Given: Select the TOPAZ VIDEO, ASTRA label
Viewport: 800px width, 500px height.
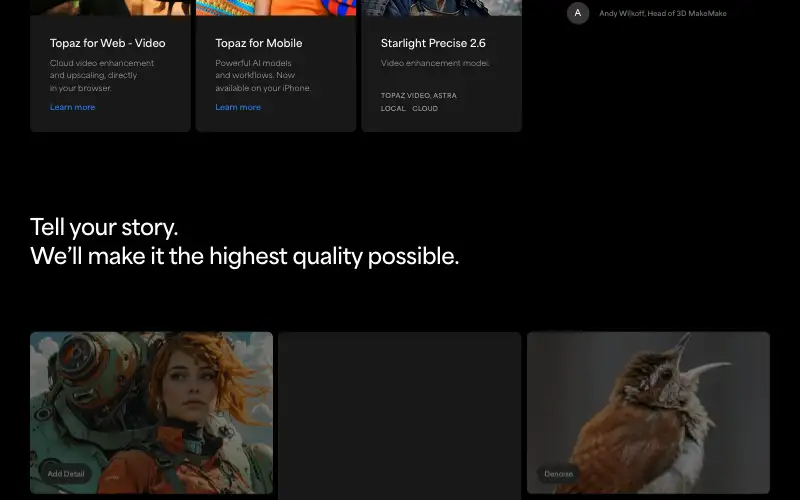Looking at the screenshot, I should [x=418, y=95].
